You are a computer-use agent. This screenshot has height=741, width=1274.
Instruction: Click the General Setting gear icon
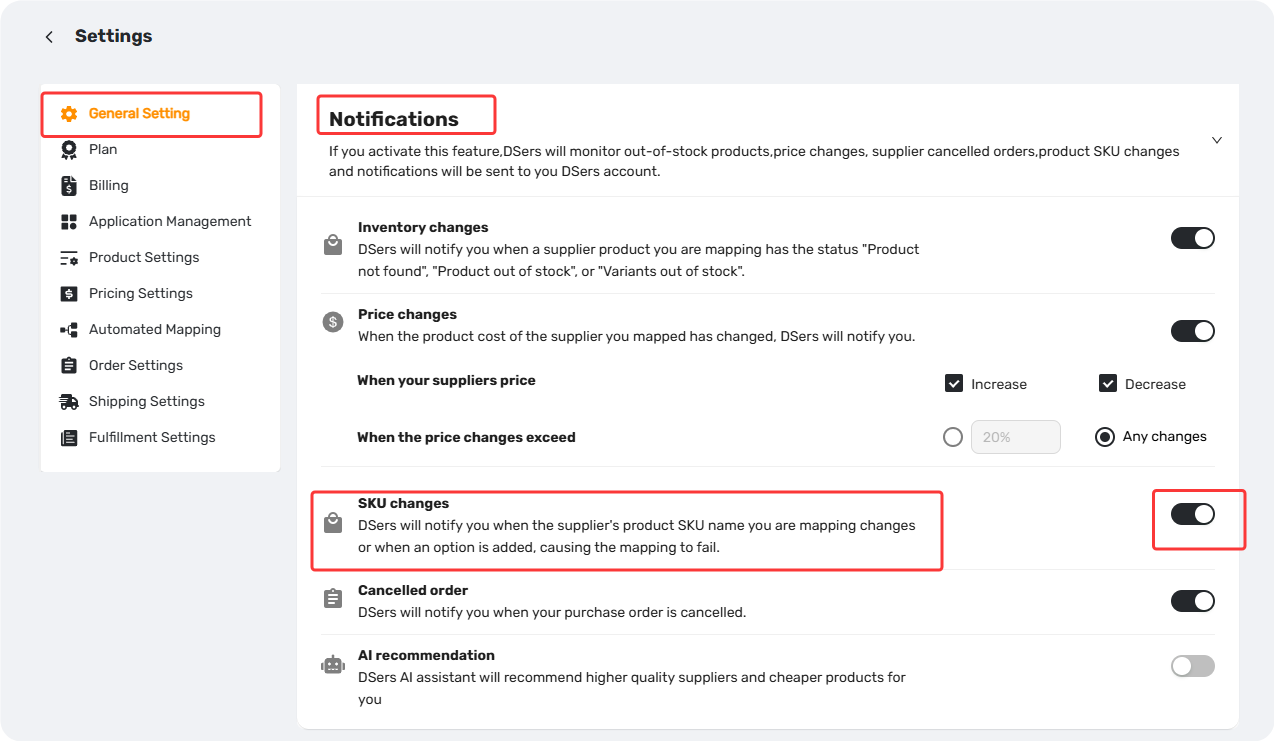click(69, 114)
